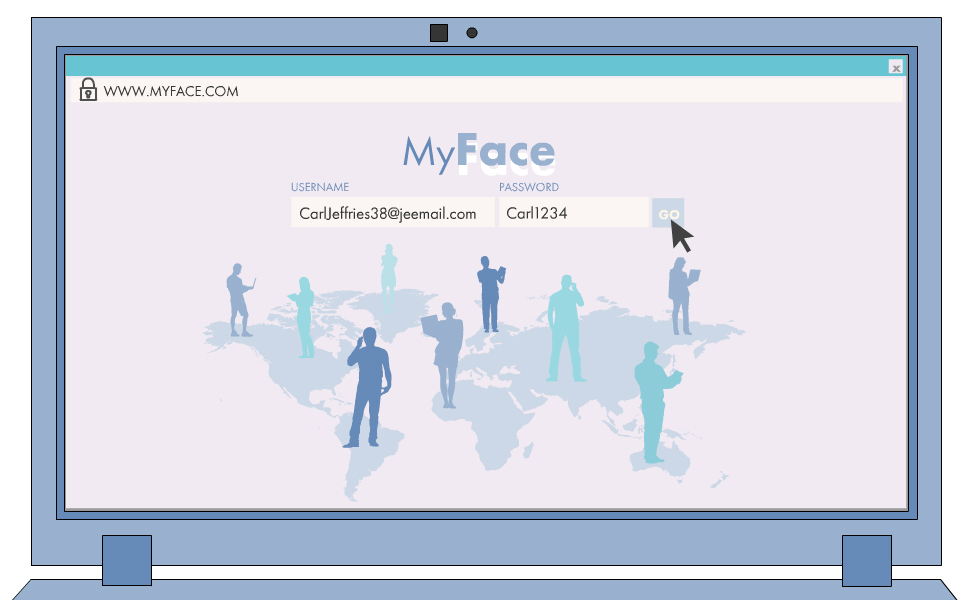This screenshot has height=600, width=980.
Task: Click the WWW.MYFACE.COM address bar
Action: point(172,91)
